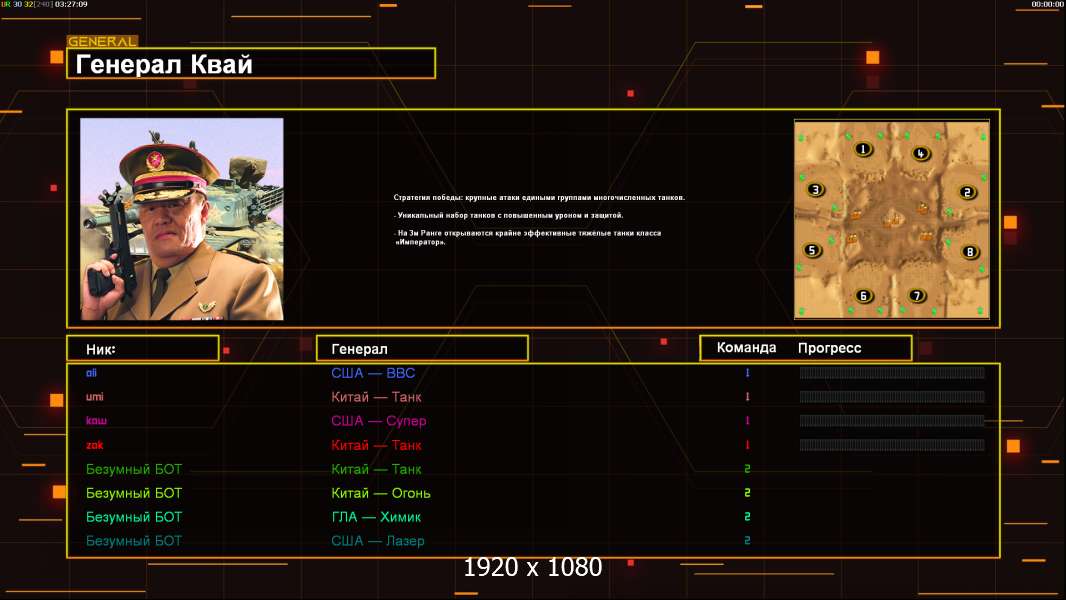Click the 'Стратегия победы' description line
Image resolution: width=1066 pixels, height=600 pixels.
pos(539,198)
